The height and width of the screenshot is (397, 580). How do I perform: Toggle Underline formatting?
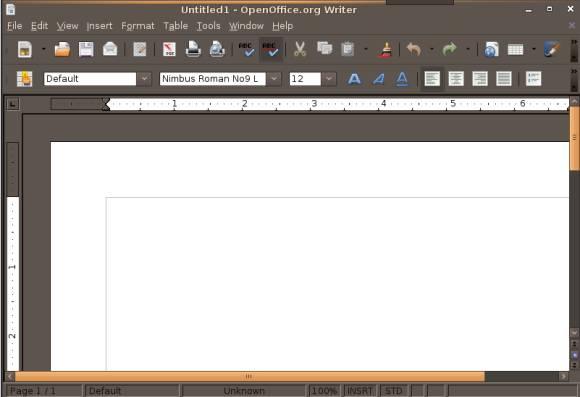tap(402, 79)
